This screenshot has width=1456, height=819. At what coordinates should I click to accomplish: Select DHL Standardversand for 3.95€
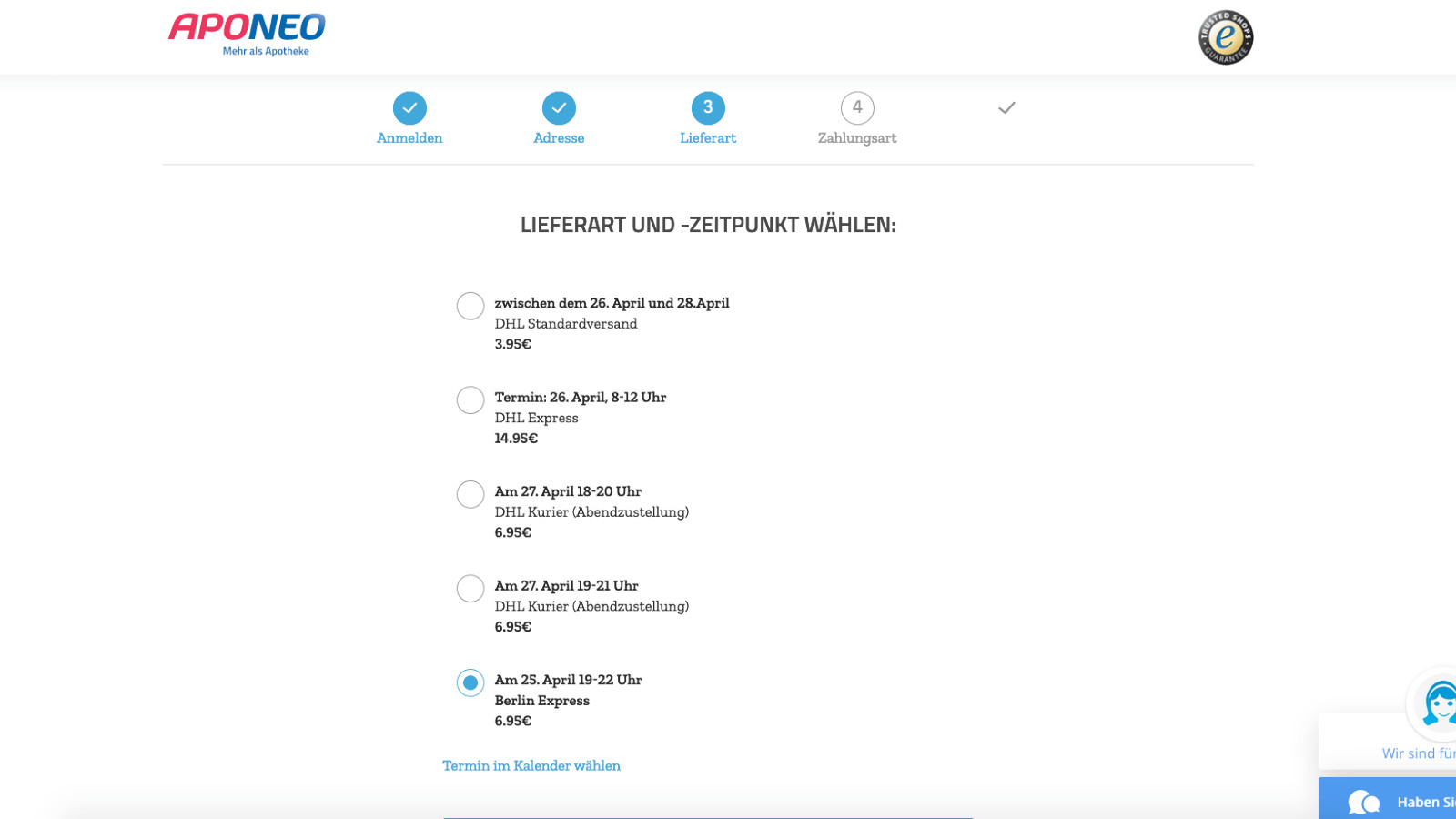point(470,306)
